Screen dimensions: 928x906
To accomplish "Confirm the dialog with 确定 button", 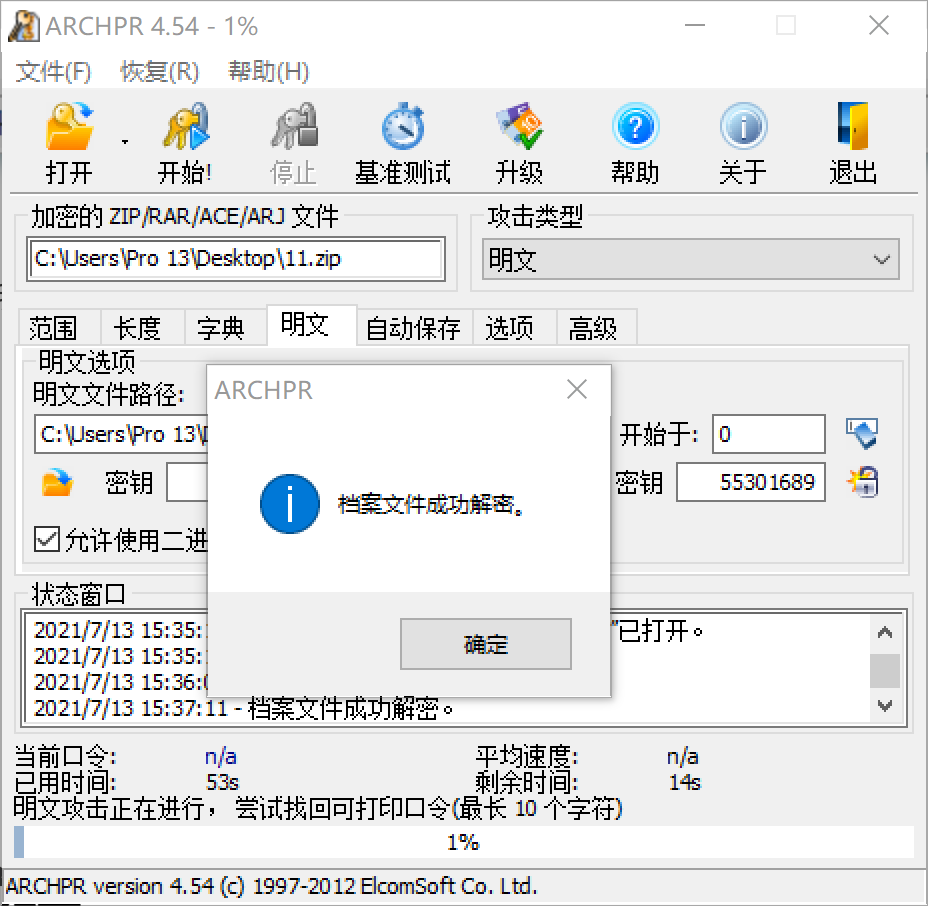I will 486,644.
